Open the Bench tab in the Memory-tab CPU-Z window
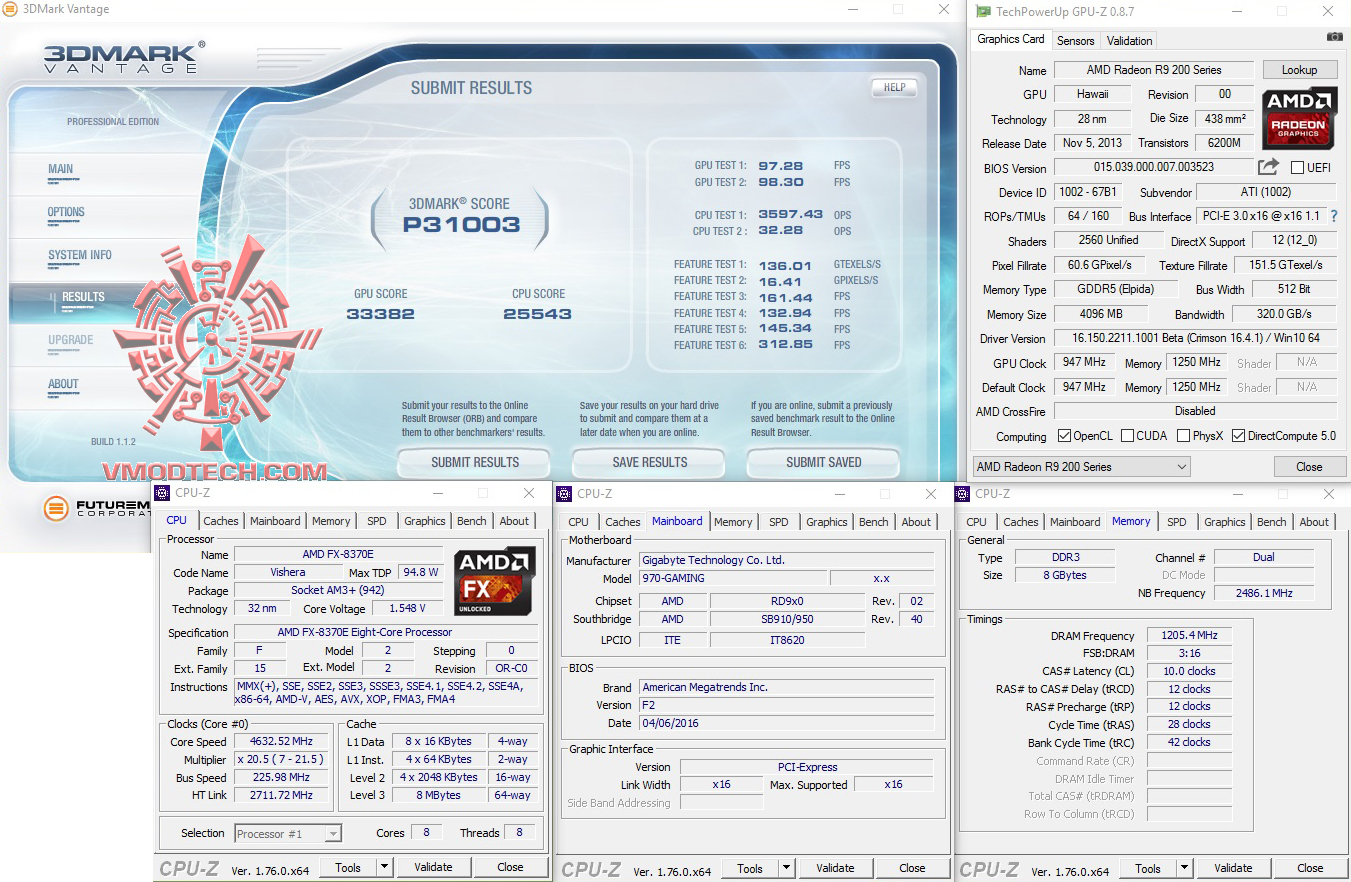The image size is (1351, 882). pos(1271,522)
